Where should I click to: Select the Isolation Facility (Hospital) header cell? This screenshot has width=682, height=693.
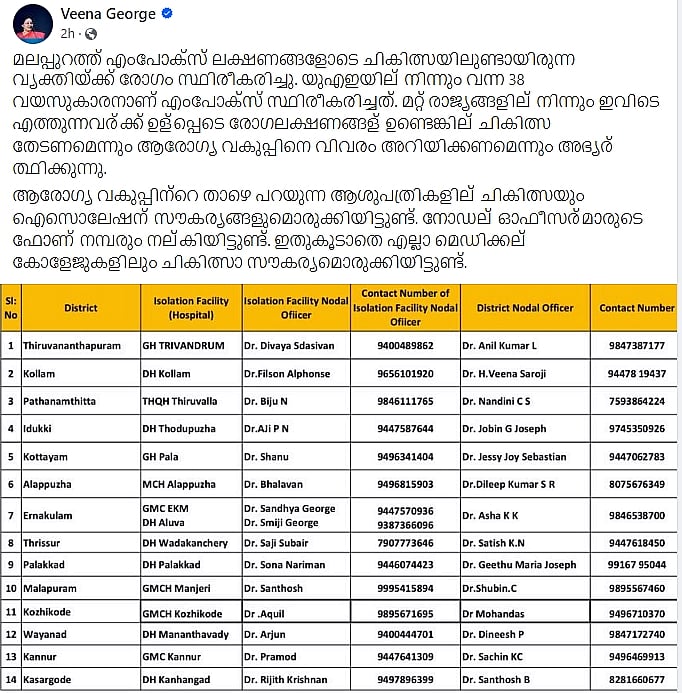[191, 308]
